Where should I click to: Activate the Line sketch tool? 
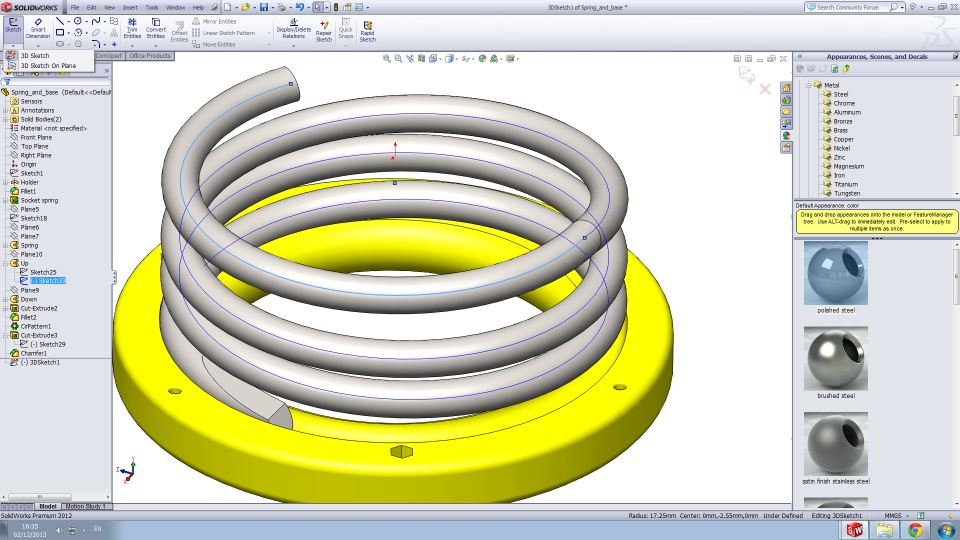tap(60, 21)
